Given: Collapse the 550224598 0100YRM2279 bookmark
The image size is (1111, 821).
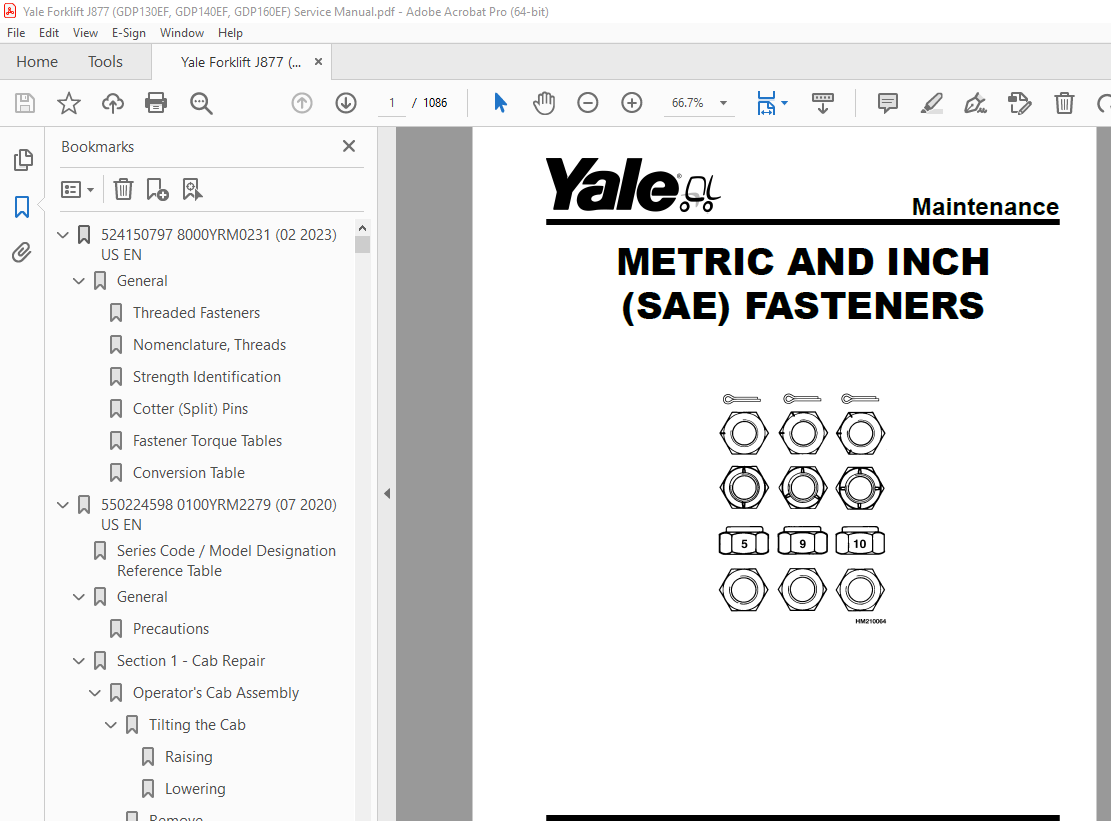Looking at the screenshot, I should [x=63, y=504].
